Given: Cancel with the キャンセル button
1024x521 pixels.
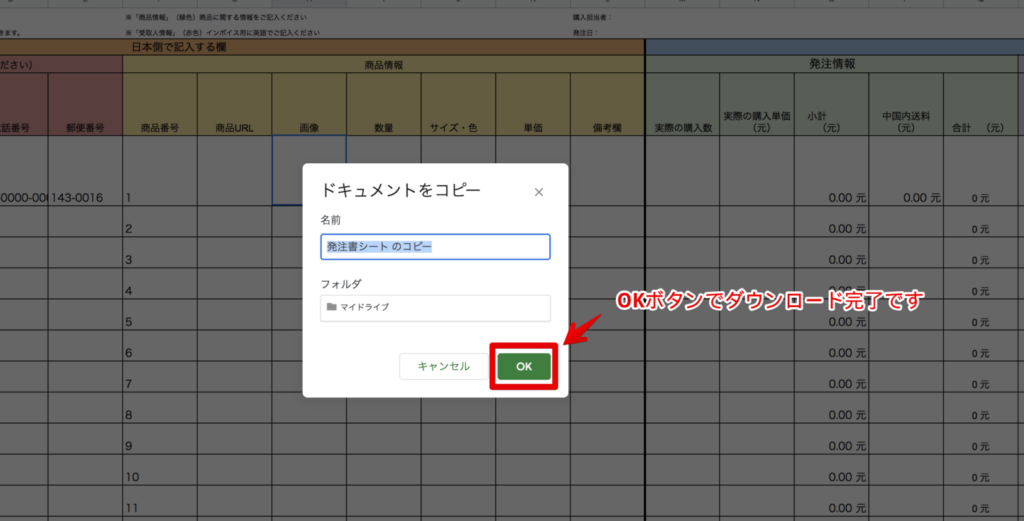Looking at the screenshot, I should (443, 366).
